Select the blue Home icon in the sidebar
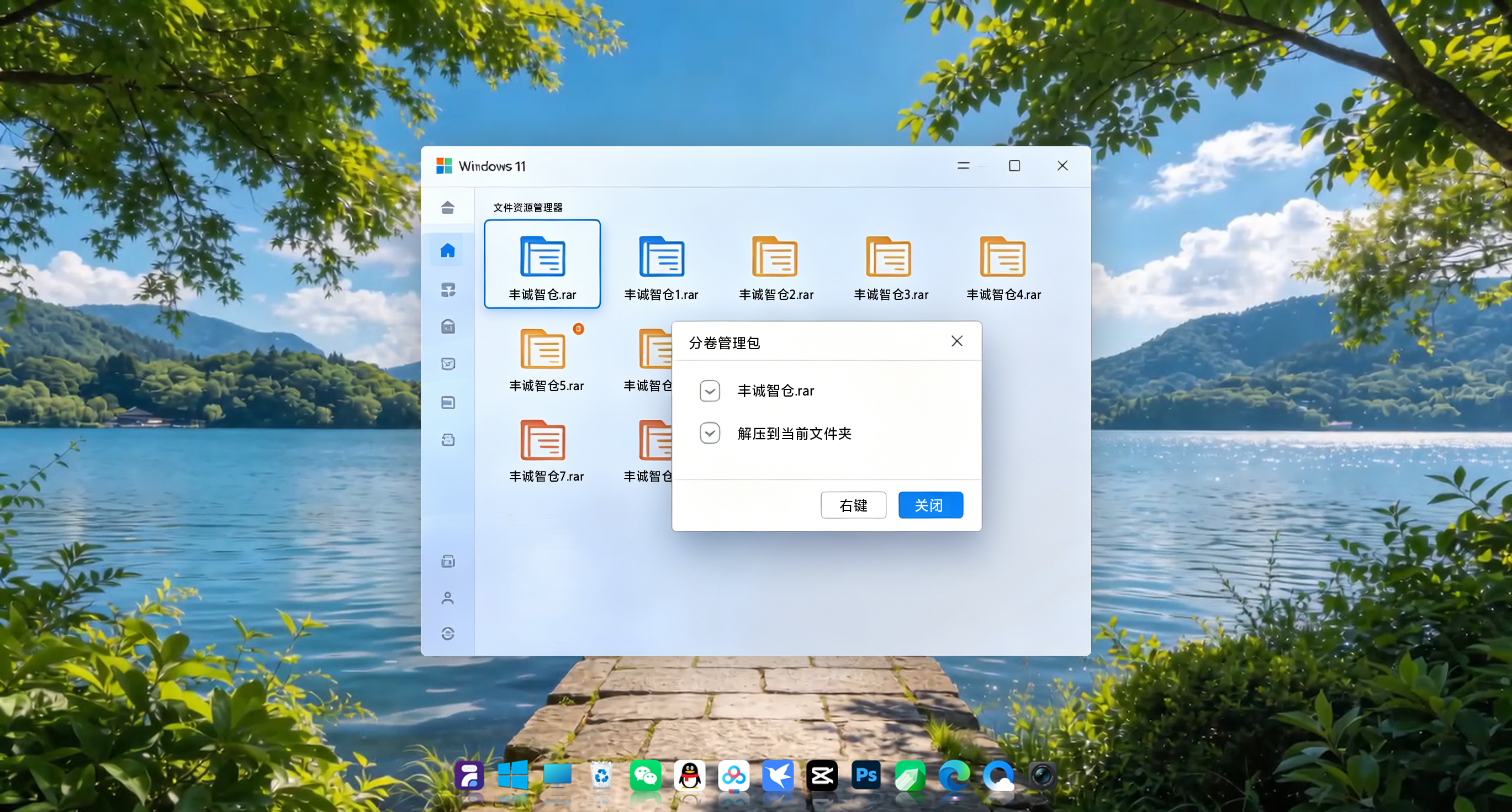1512x812 pixels. click(x=447, y=251)
